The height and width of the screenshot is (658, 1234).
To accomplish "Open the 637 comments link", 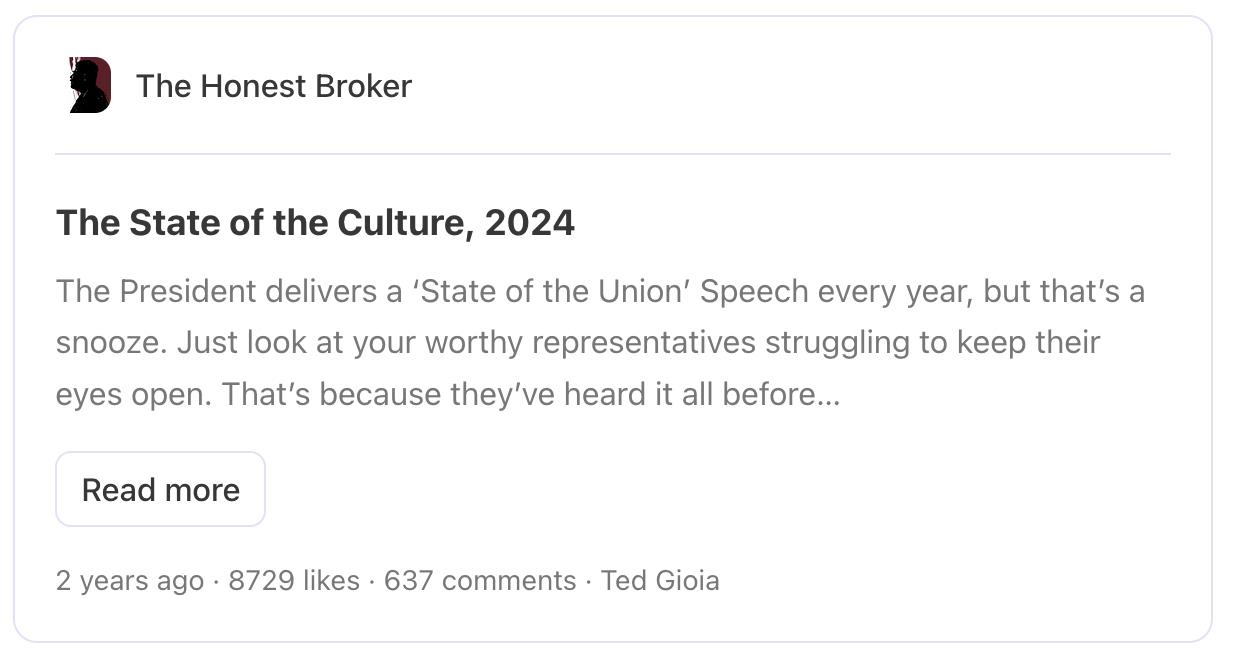I will 480,580.
